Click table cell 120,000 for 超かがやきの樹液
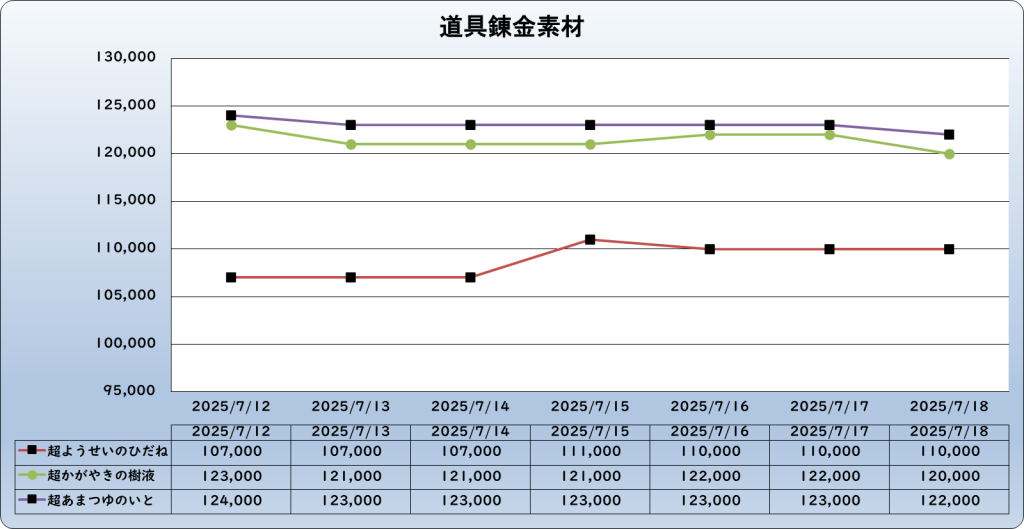 point(949,476)
